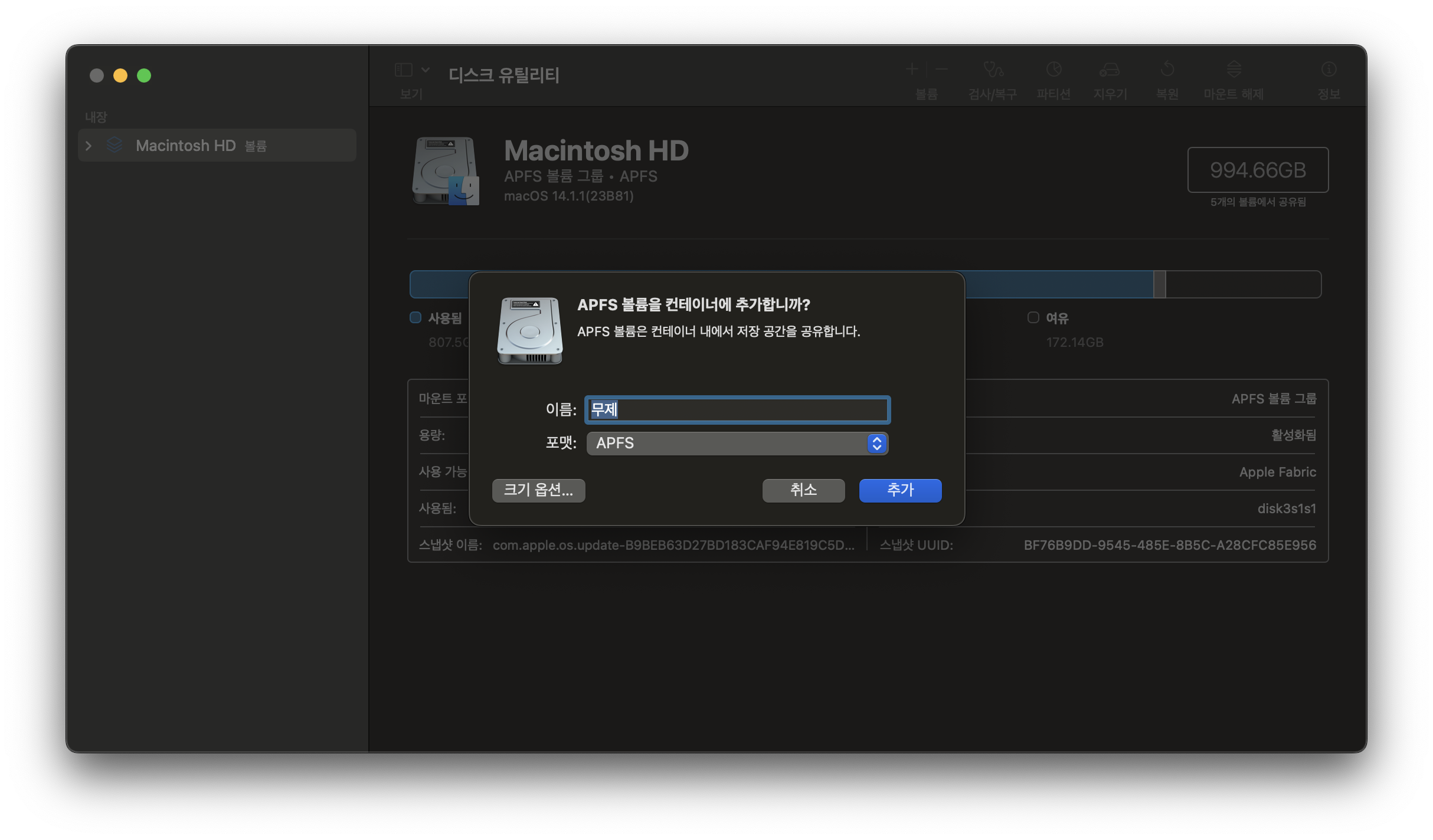Screen dimensions: 1433x840
Task: Open the APFS format dropdown
Action: coord(737,444)
